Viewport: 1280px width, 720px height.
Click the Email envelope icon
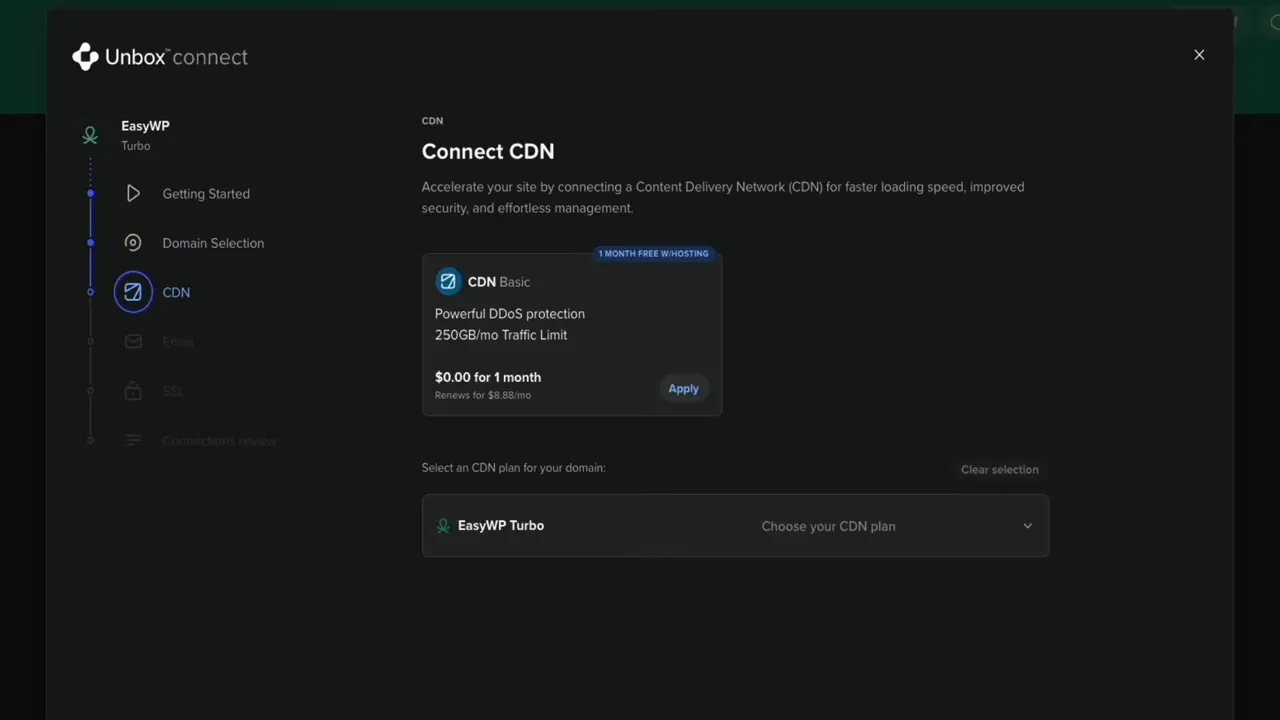133,342
